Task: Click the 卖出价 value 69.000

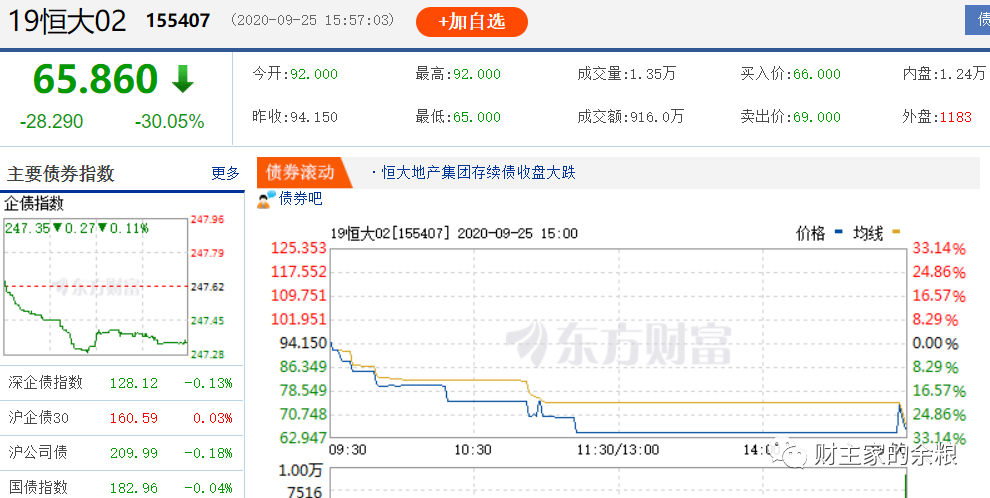Action: pos(817,117)
